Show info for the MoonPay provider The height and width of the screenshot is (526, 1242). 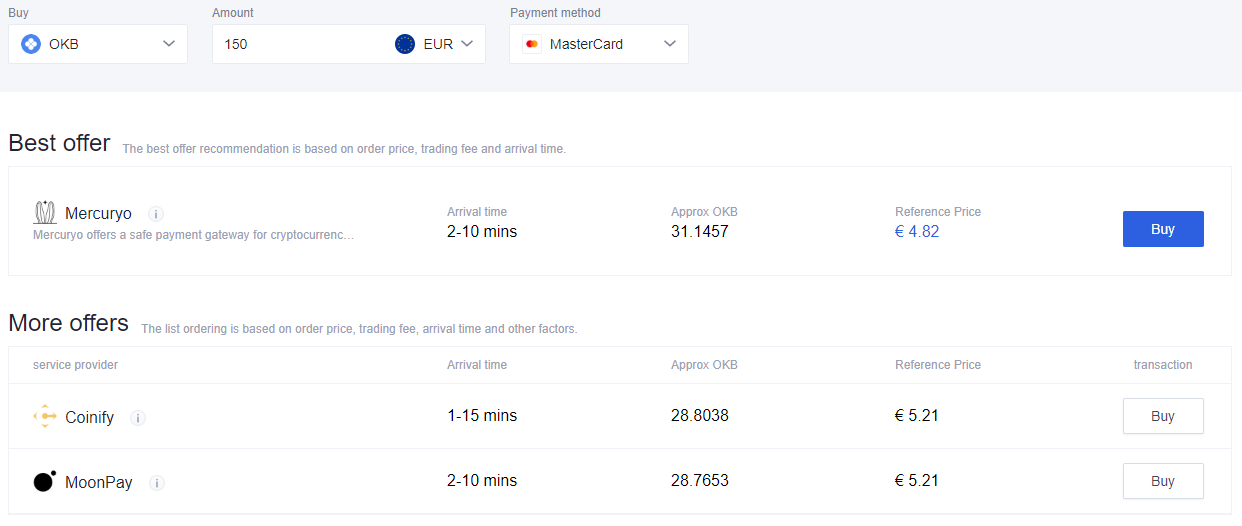[x=157, y=483]
